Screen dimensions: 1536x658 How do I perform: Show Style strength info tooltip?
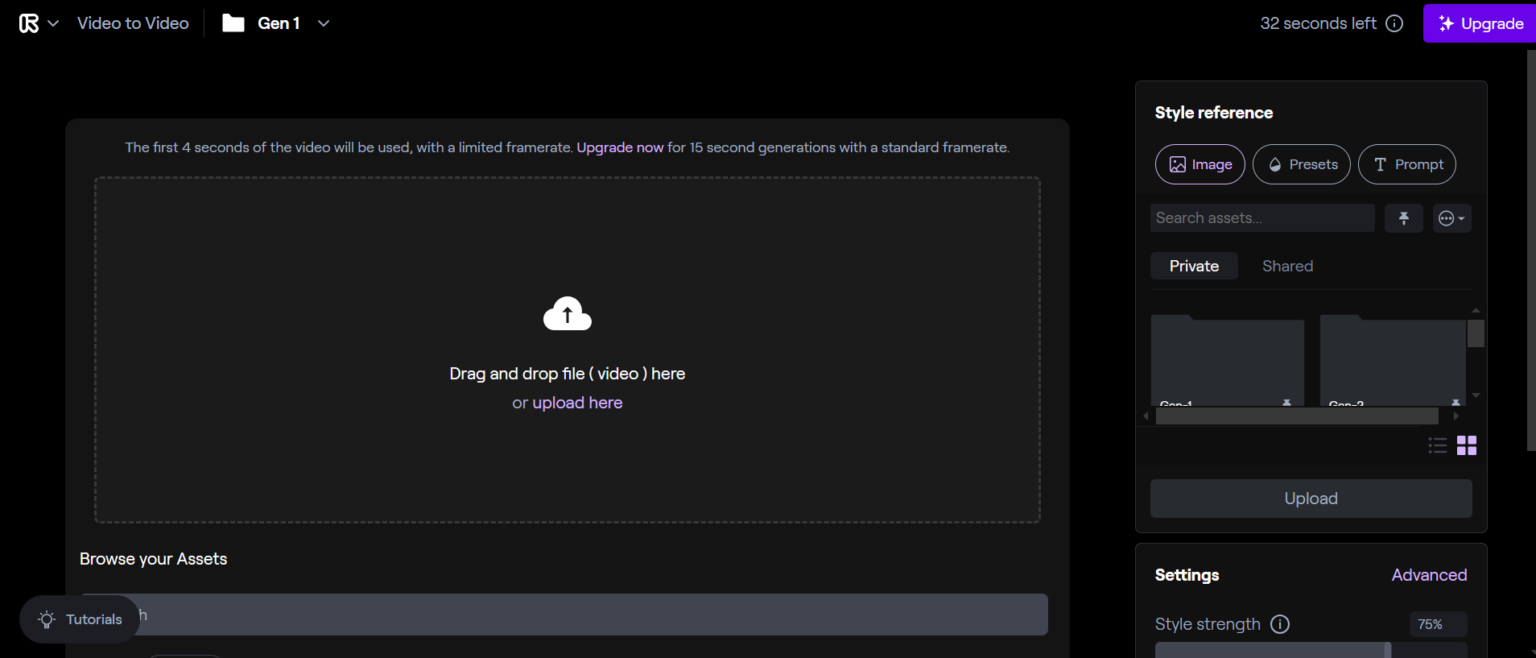tap(1279, 624)
